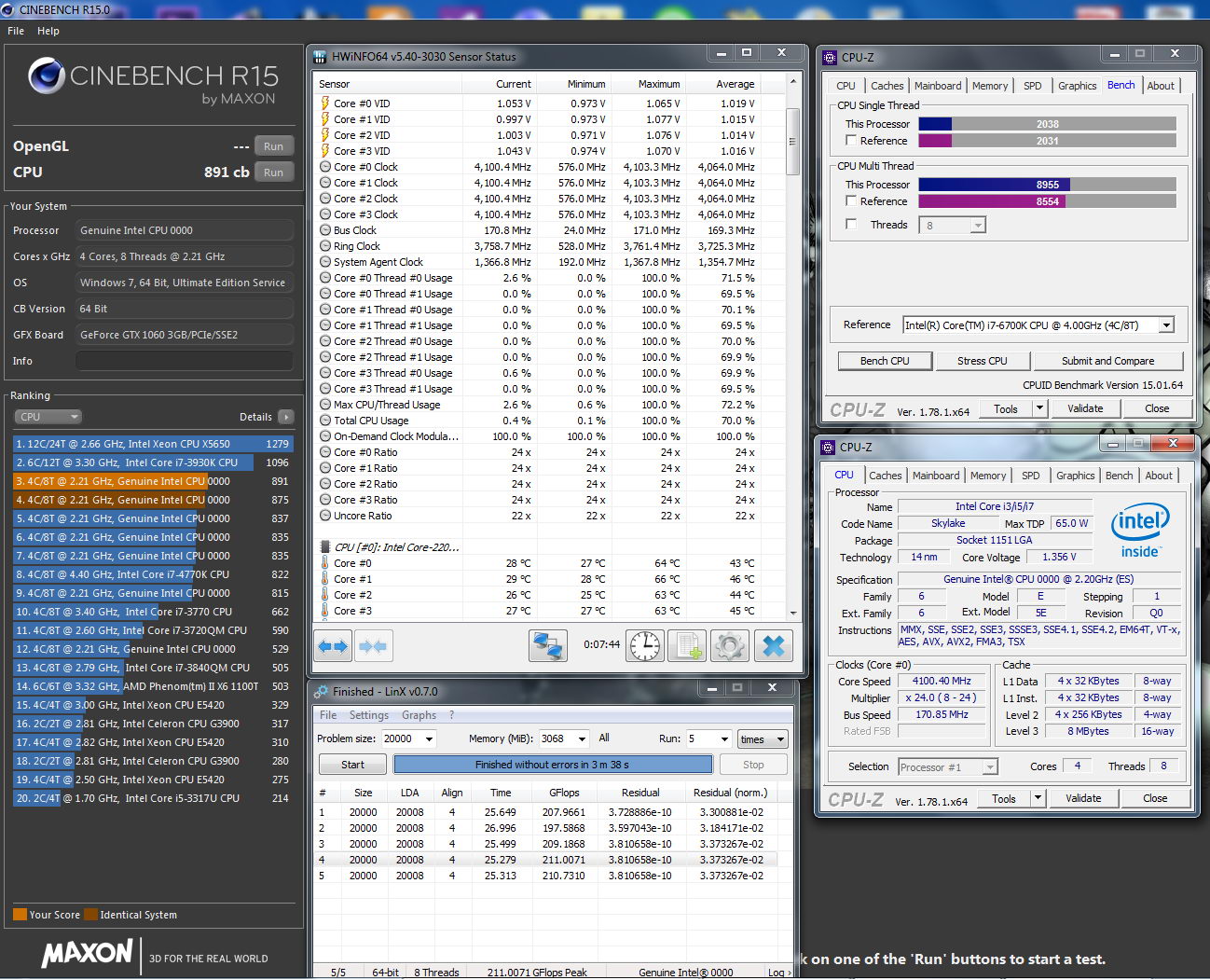Open the Reference processor dropdown in CPU-Z

[1166, 325]
